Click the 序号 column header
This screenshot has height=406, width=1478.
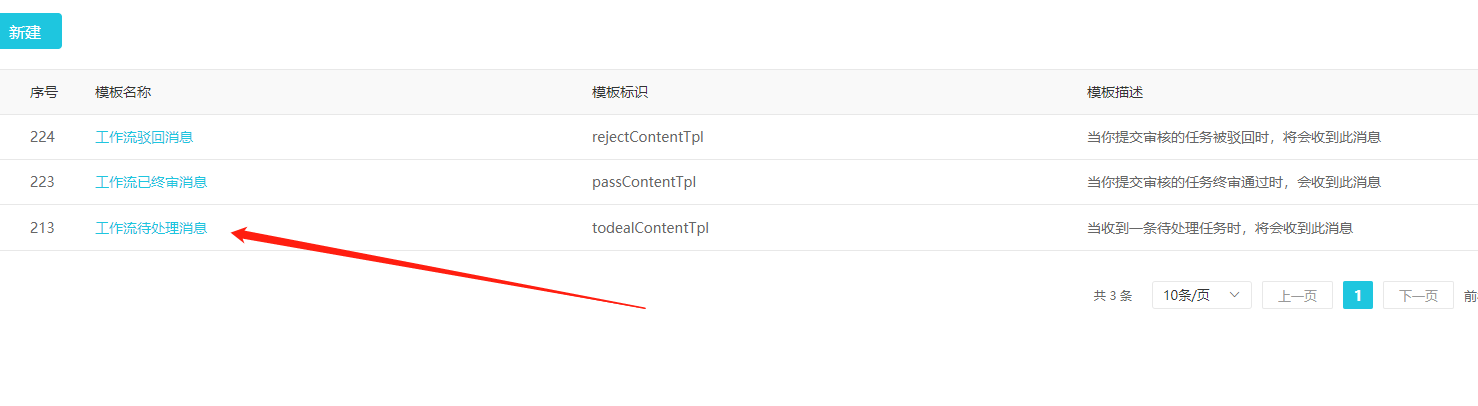(44, 92)
